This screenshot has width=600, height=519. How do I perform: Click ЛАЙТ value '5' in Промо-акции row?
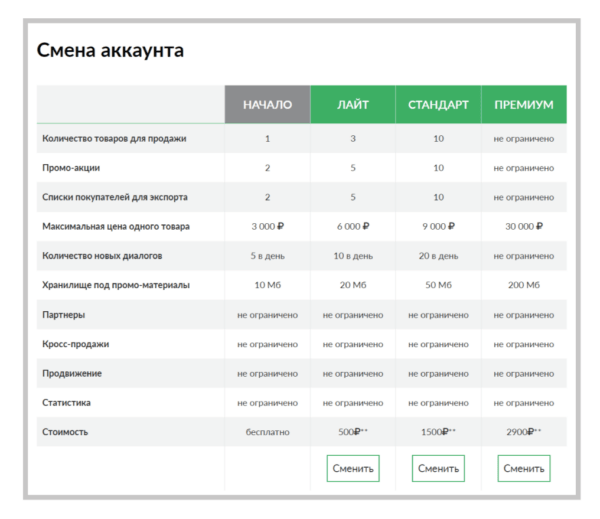pyautogui.click(x=353, y=168)
